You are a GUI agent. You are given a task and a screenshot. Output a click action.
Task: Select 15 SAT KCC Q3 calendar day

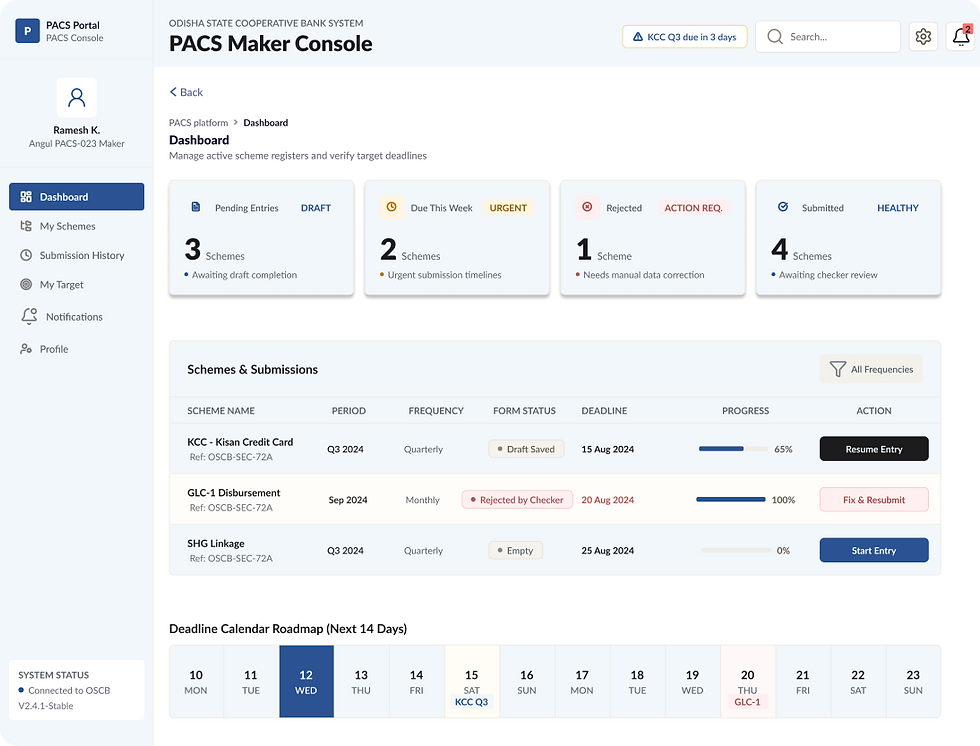pos(472,681)
